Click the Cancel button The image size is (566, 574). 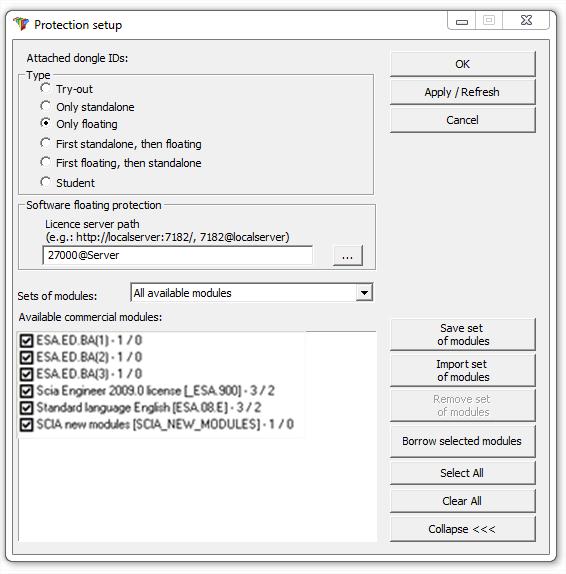(462, 120)
